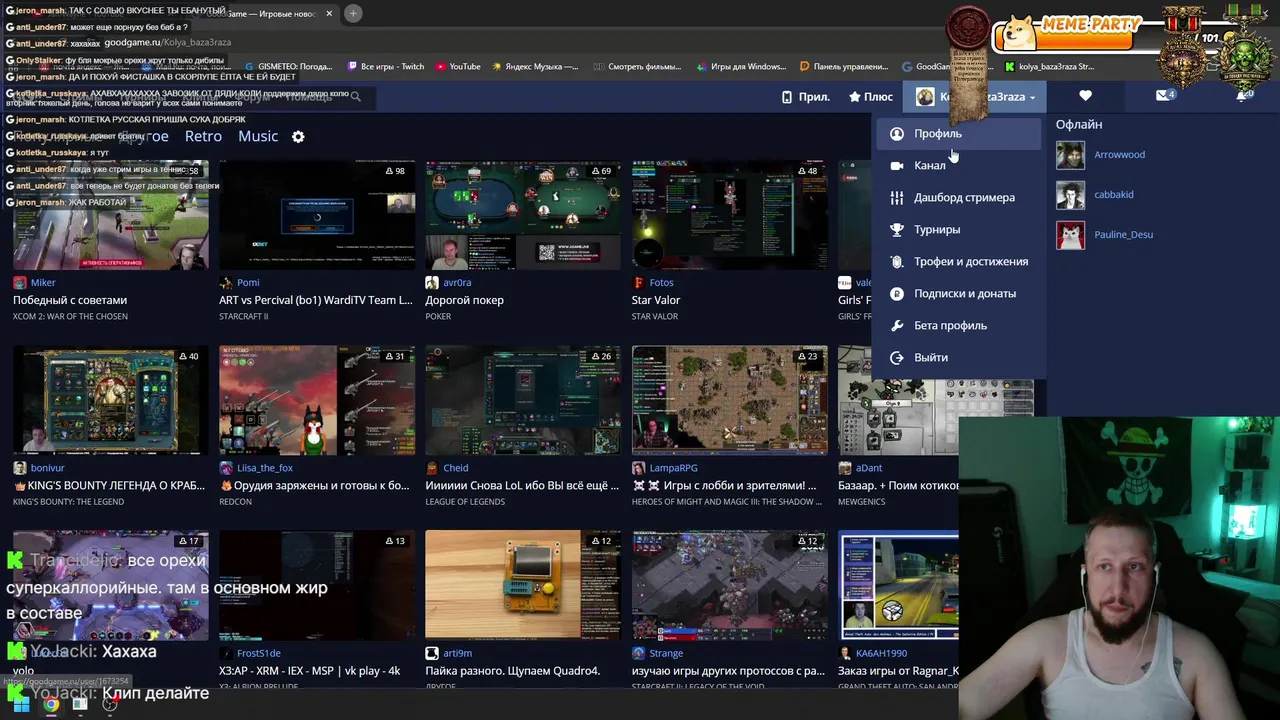Screen dimensions: 1280x720
Task: Click the Турниры trophy icon
Action: 897,229
